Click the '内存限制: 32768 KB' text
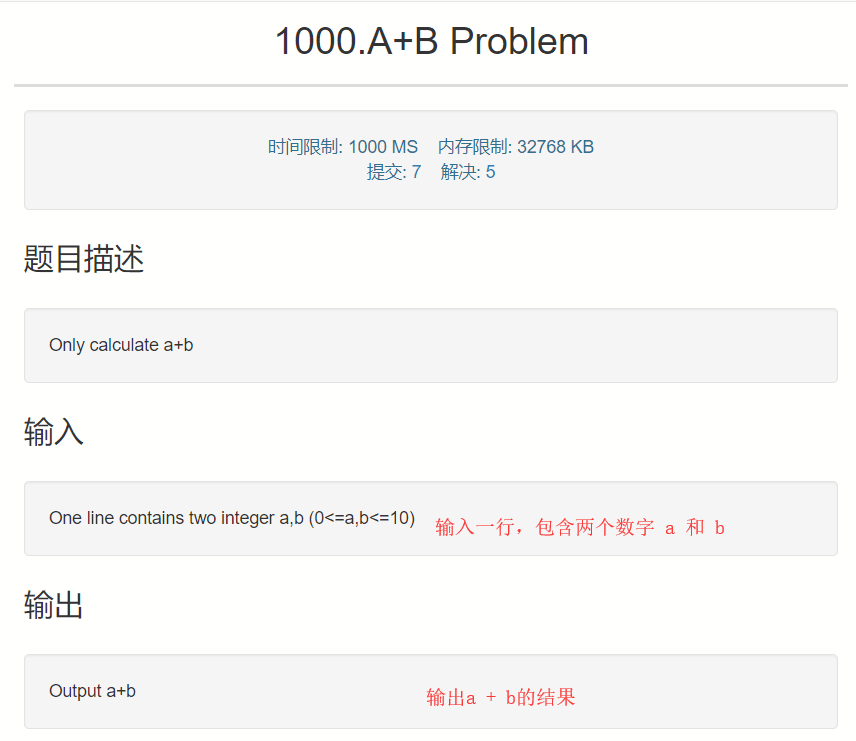Viewport: 856px width, 741px height. click(516, 147)
